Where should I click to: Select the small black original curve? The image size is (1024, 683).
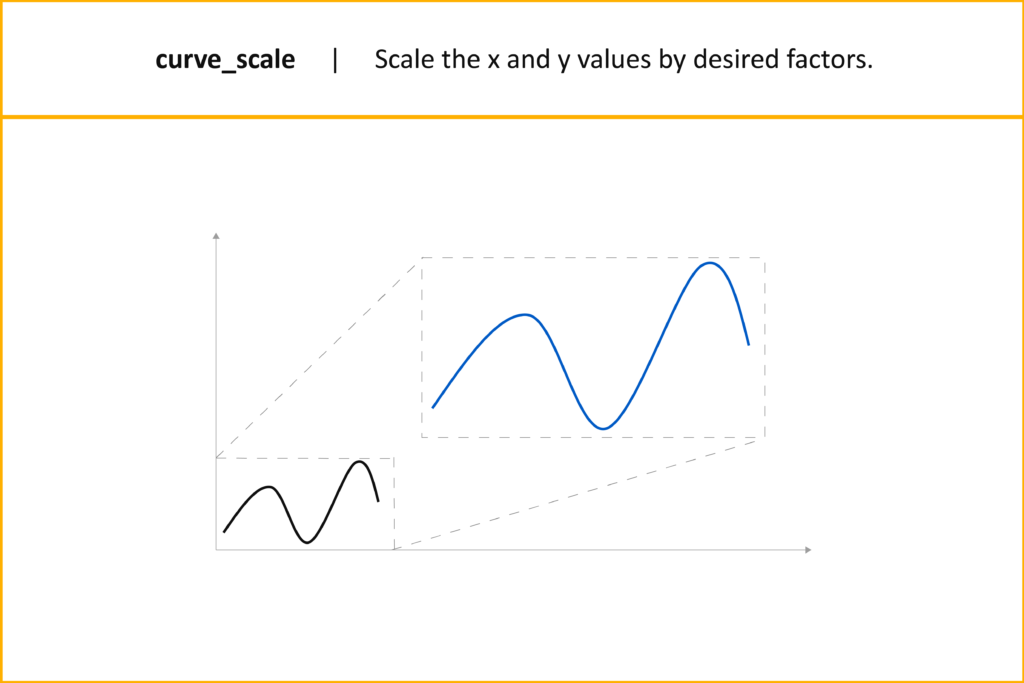pos(301,502)
